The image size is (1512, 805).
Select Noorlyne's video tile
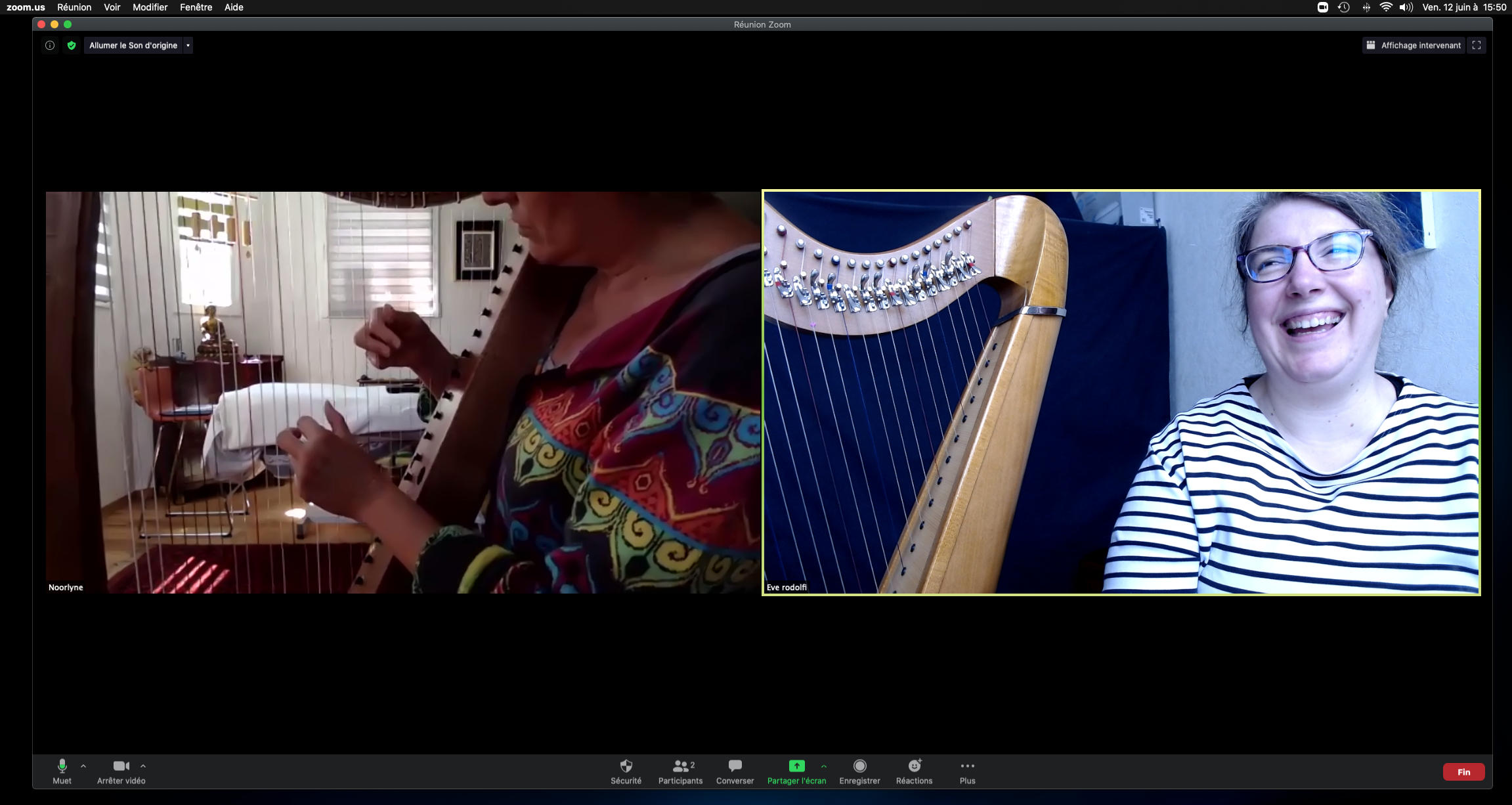(402, 393)
